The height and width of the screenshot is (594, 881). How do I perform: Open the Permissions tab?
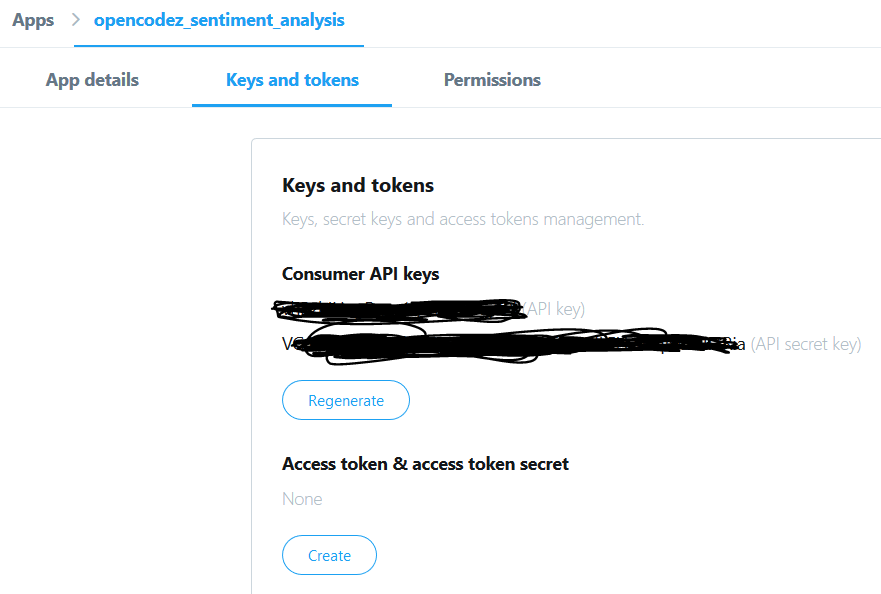(x=492, y=80)
